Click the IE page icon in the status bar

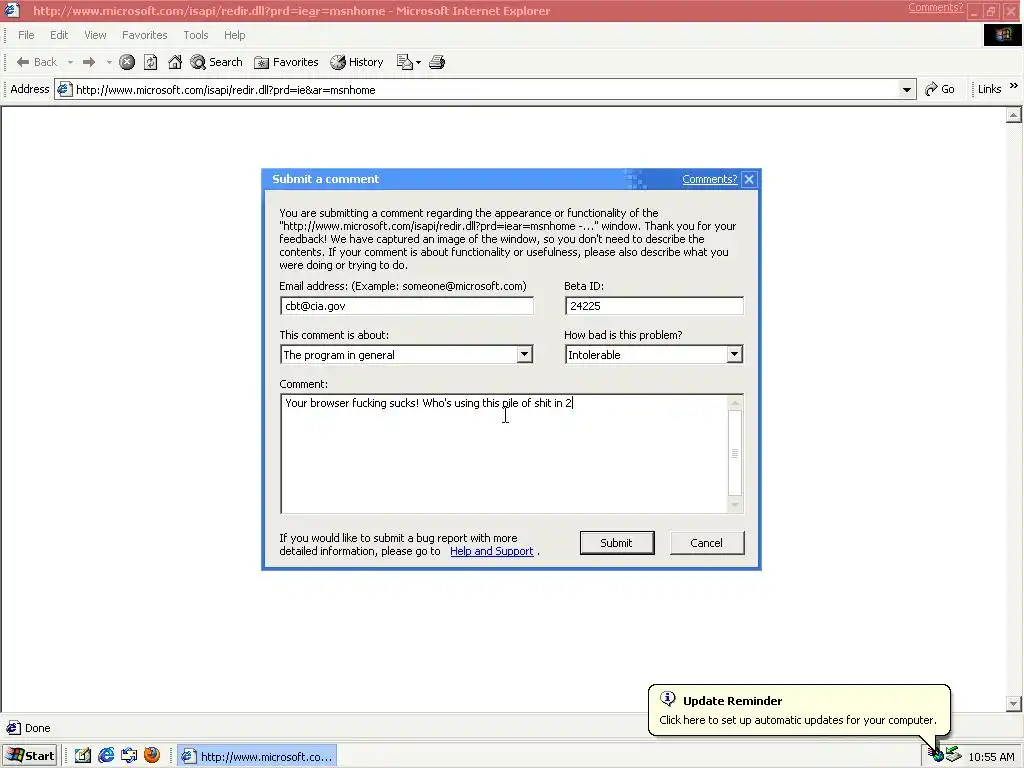[13, 728]
